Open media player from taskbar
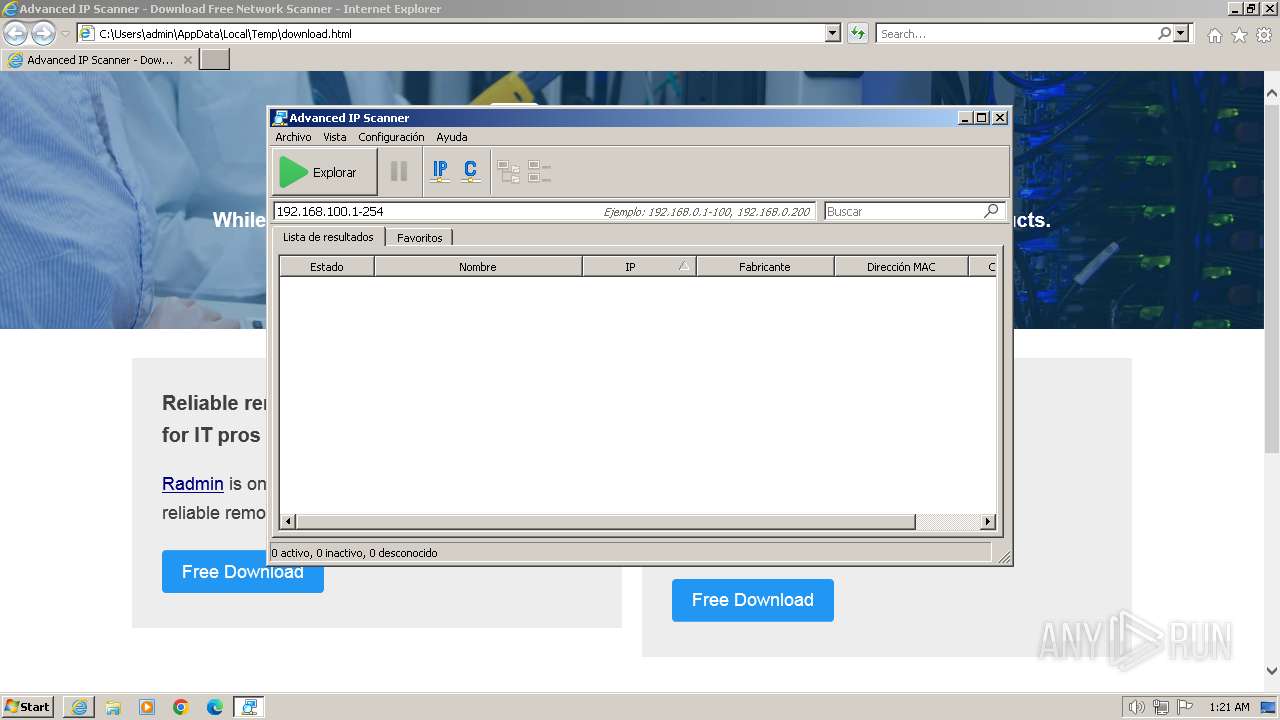 pos(147,707)
